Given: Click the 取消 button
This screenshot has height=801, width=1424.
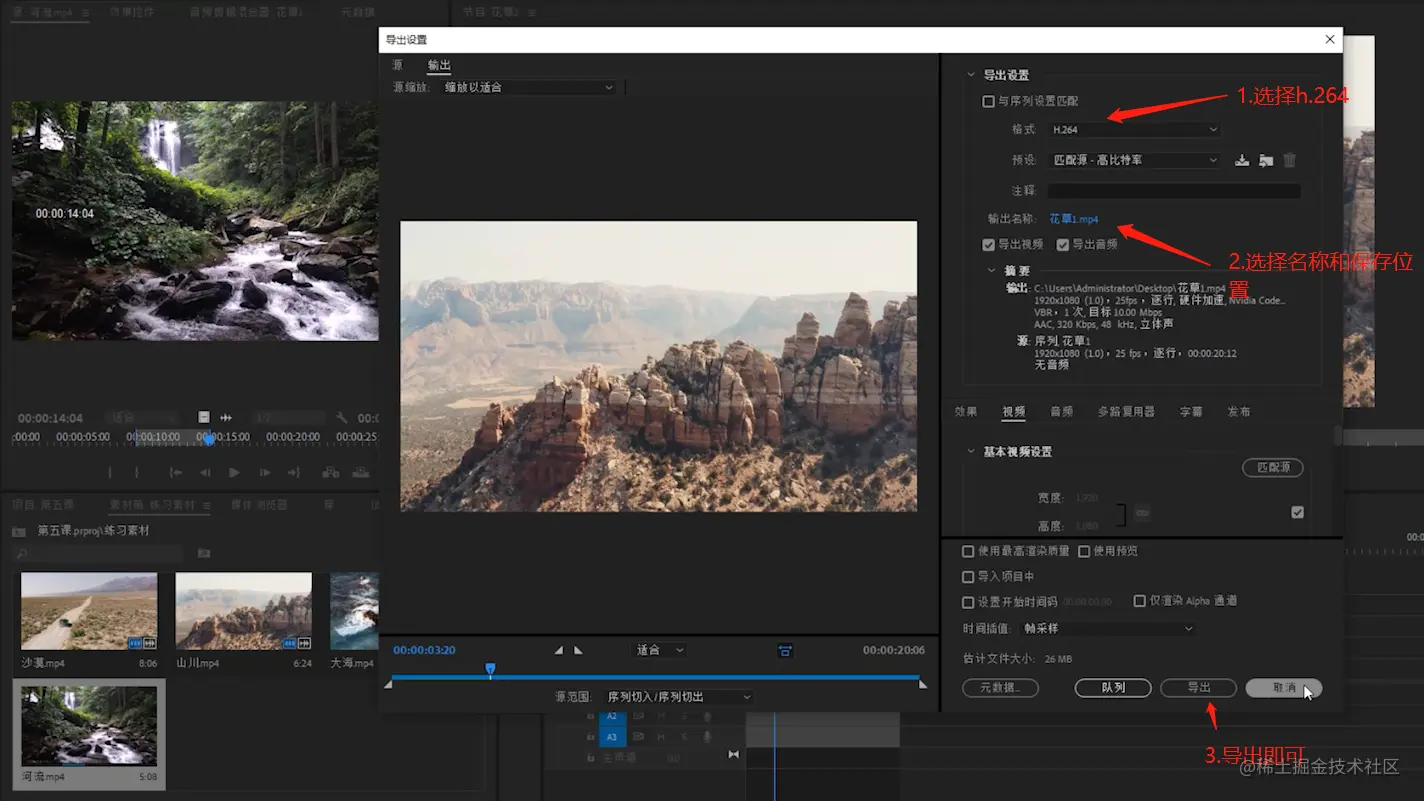Looking at the screenshot, I should 1284,688.
